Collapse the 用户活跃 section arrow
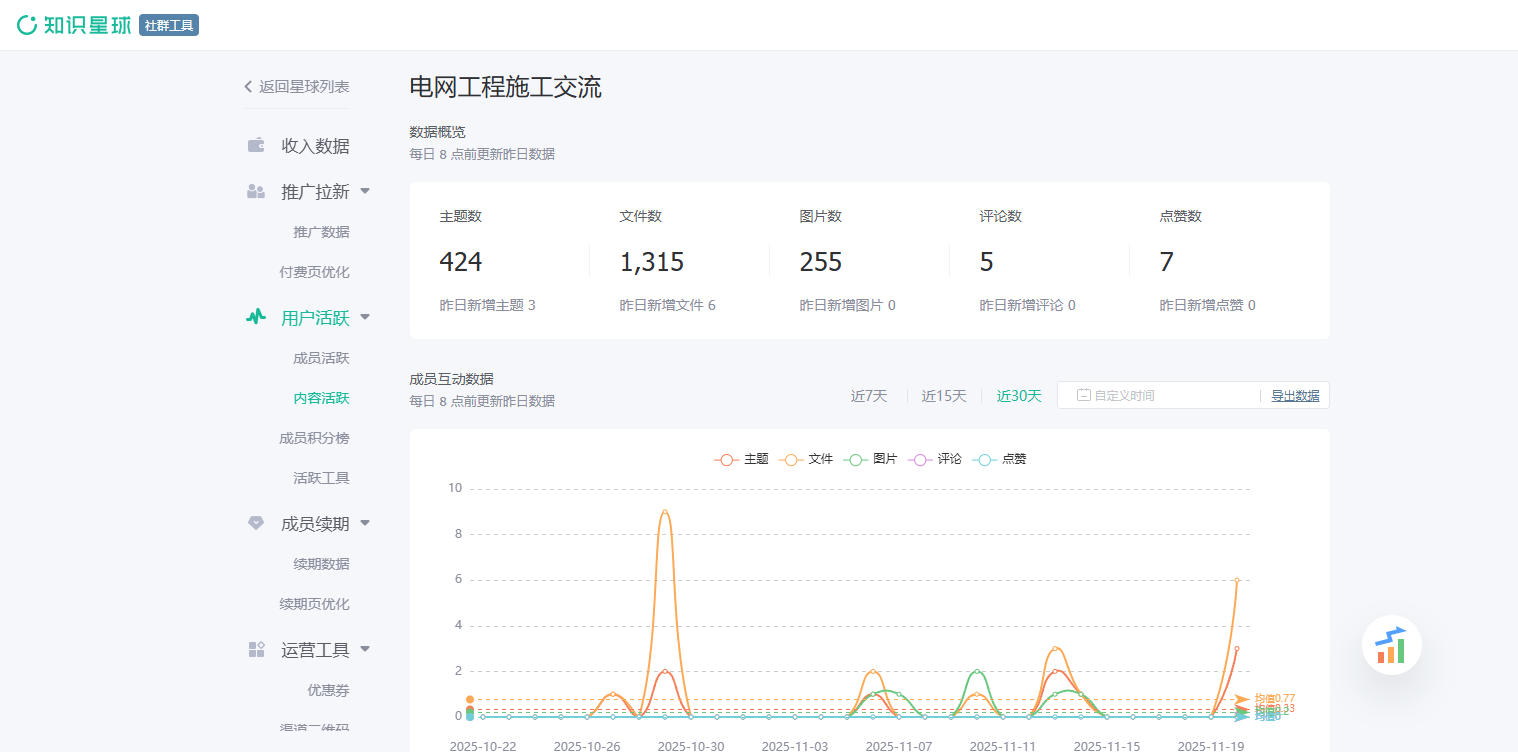1518x752 pixels. 365,317
